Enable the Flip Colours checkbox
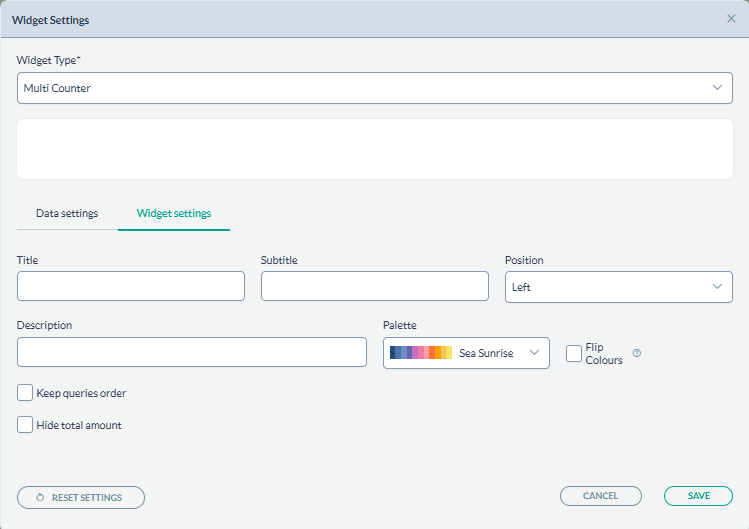 (x=574, y=353)
